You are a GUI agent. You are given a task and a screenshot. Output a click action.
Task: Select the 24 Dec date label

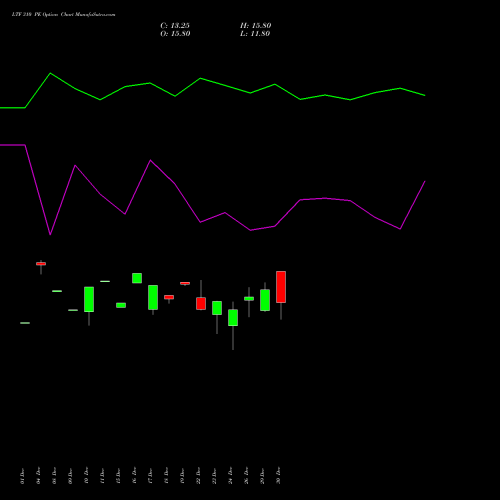230,476
